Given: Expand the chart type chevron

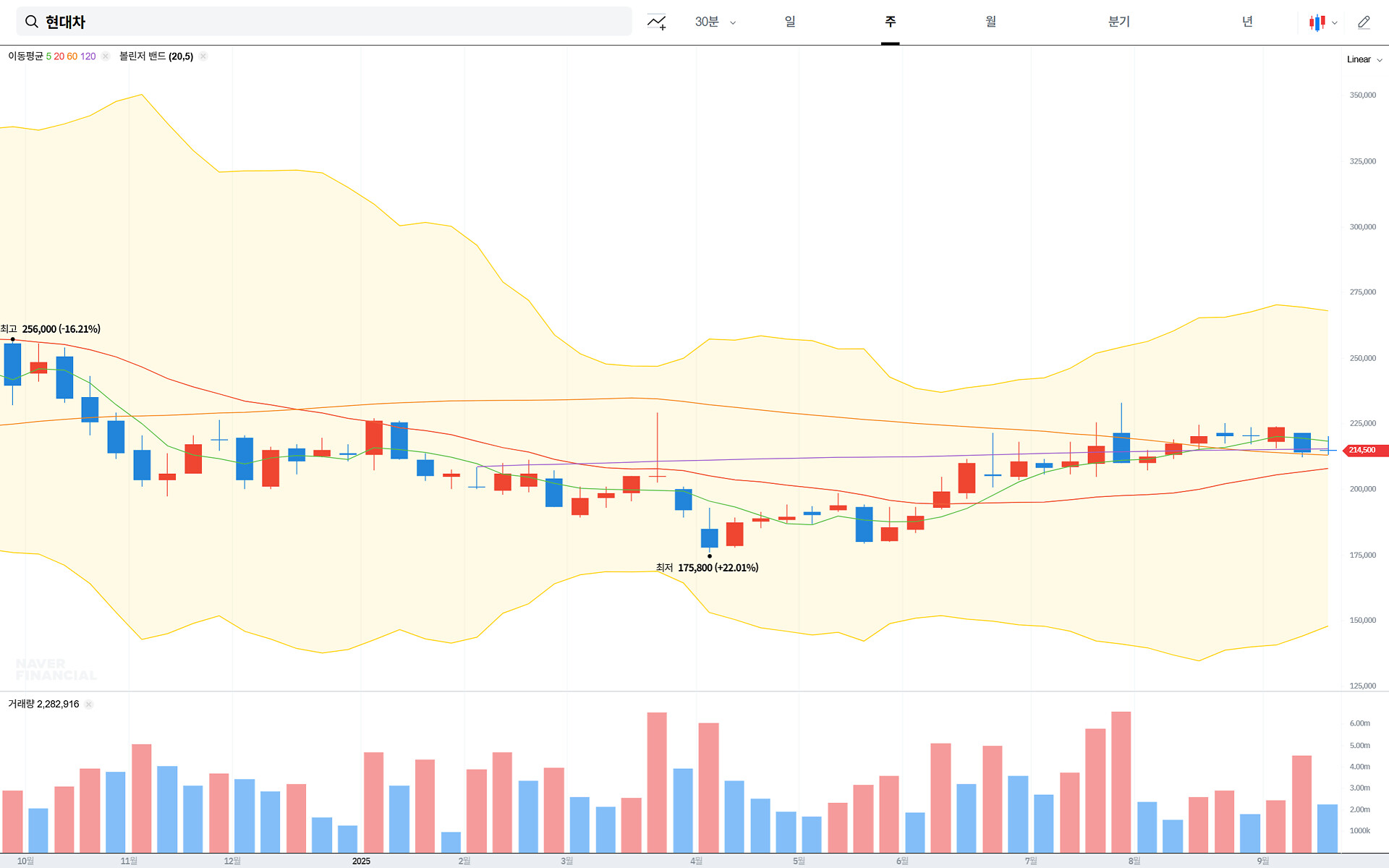Looking at the screenshot, I should pyautogui.click(x=1335, y=22).
